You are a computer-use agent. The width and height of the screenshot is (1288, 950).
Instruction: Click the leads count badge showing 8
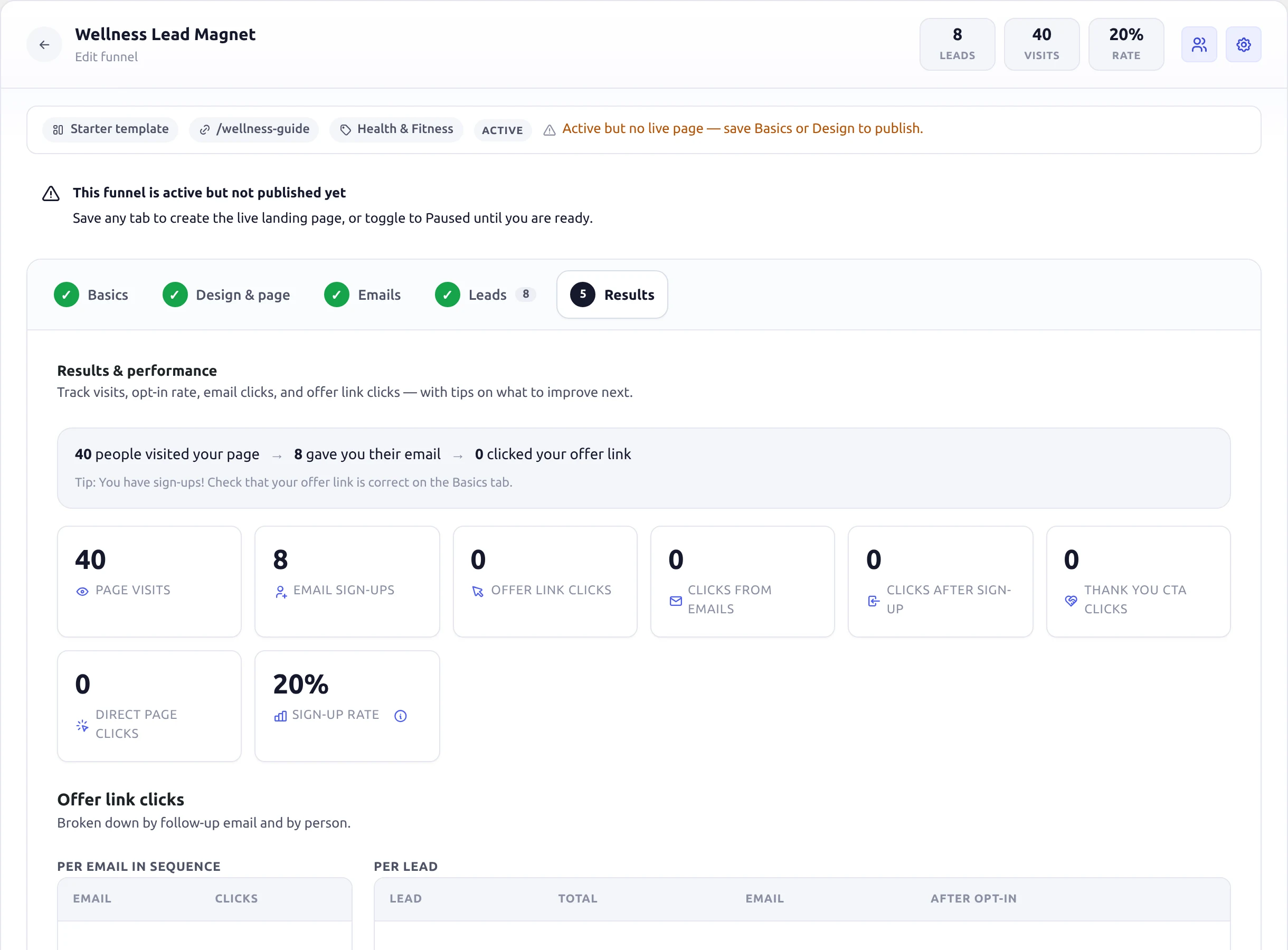(x=526, y=294)
